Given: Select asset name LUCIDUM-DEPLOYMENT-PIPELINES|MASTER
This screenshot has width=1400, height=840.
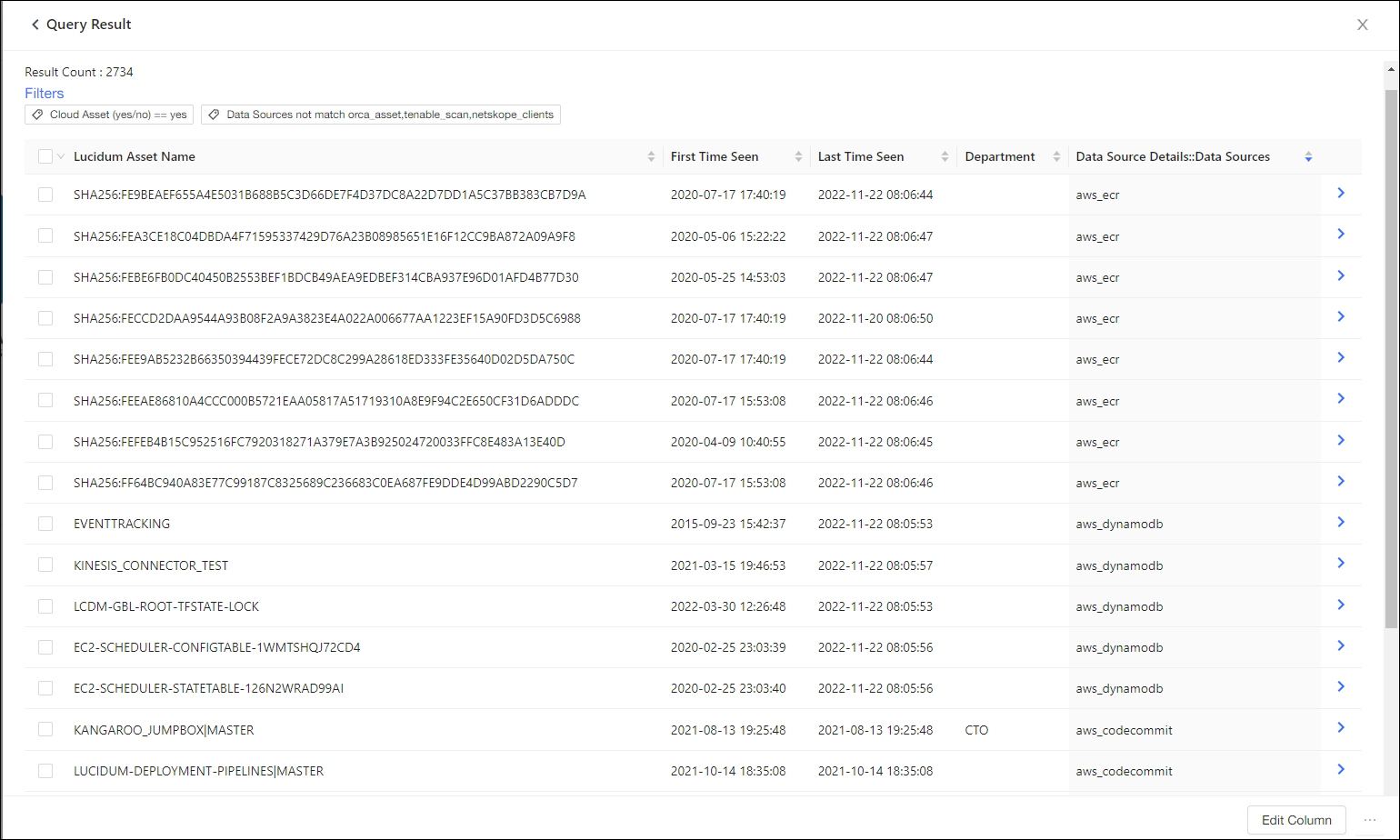Looking at the screenshot, I should pos(199,771).
